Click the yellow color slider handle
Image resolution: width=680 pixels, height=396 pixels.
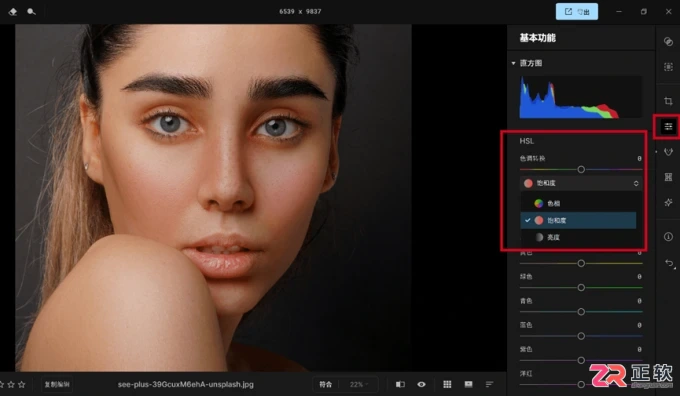pyautogui.click(x=581, y=263)
